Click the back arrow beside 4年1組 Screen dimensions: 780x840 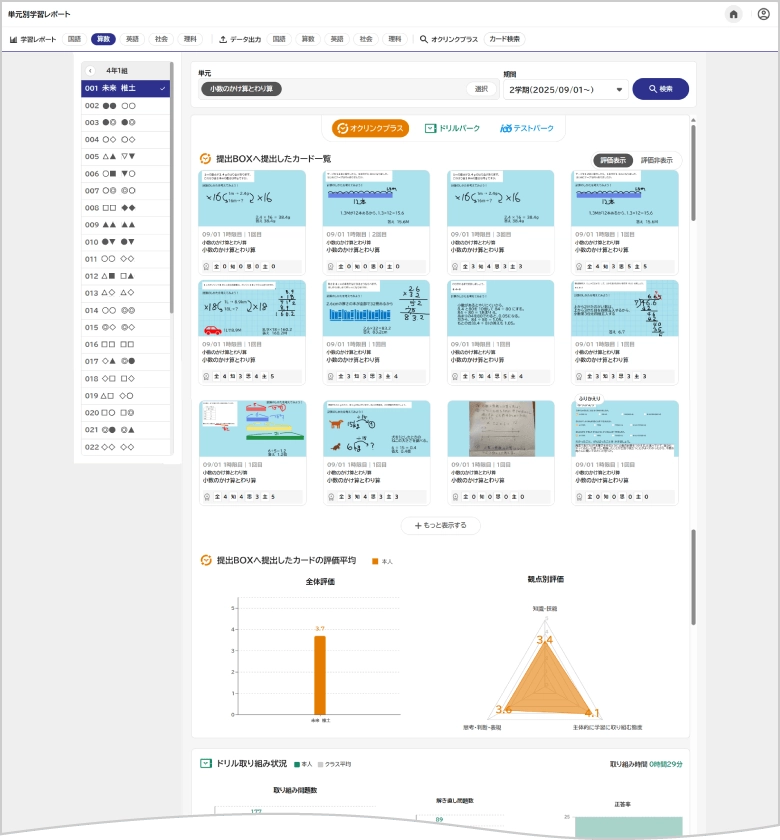point(90,71)
